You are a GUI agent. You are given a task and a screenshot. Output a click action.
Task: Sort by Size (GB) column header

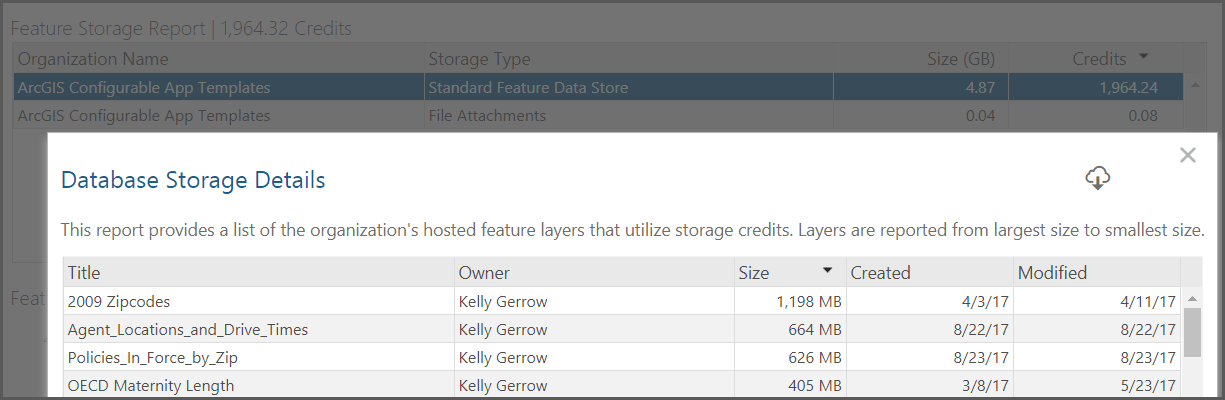point(921,59)
